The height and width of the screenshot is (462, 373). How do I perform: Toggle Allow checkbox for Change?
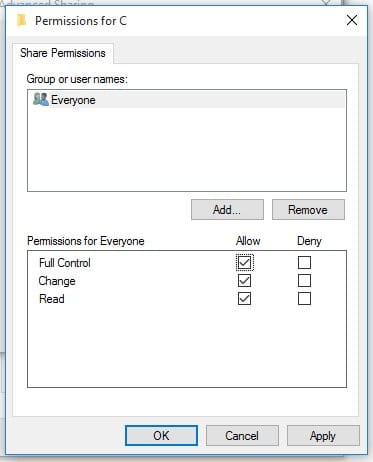pos(244,281)
